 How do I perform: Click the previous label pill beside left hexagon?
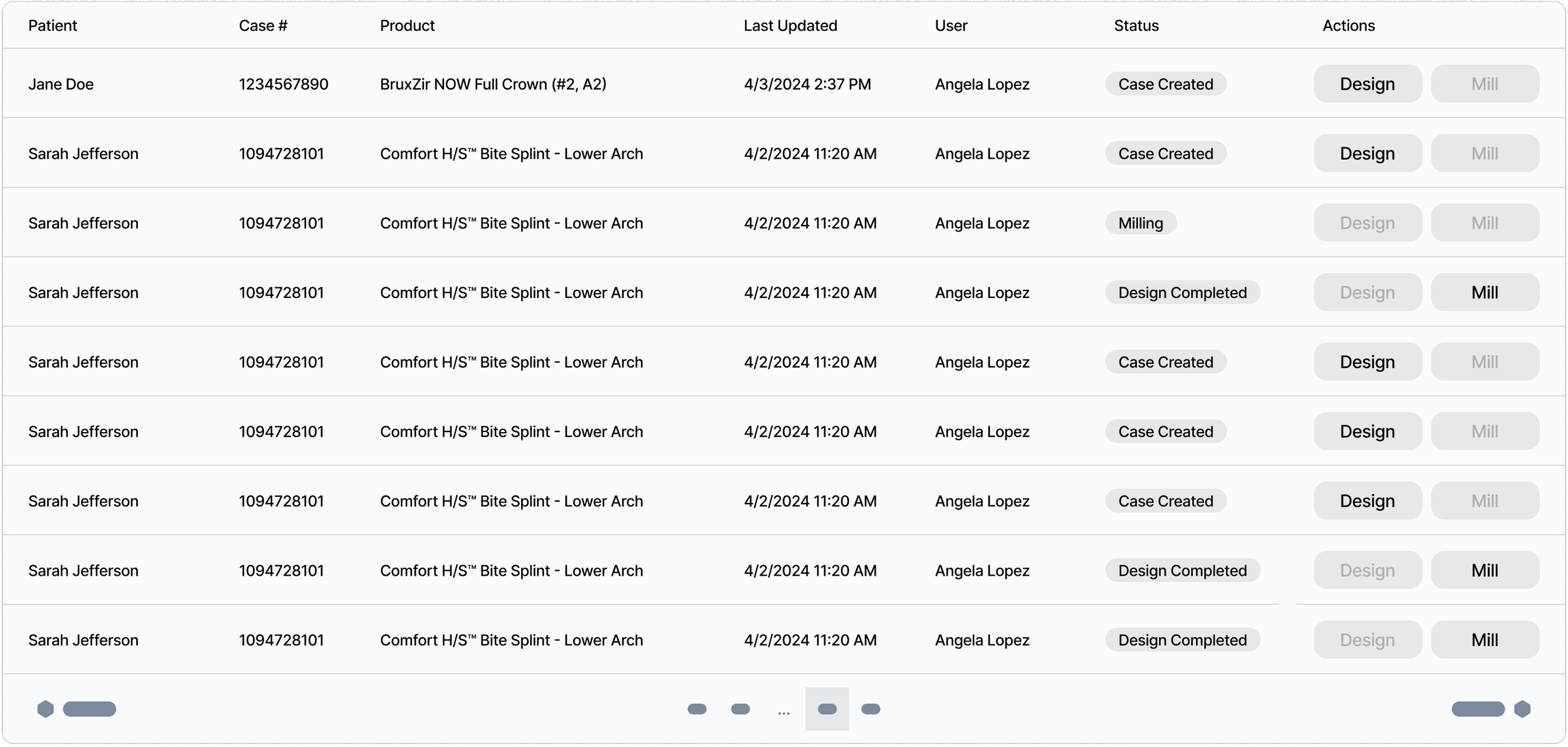(90, 709)
